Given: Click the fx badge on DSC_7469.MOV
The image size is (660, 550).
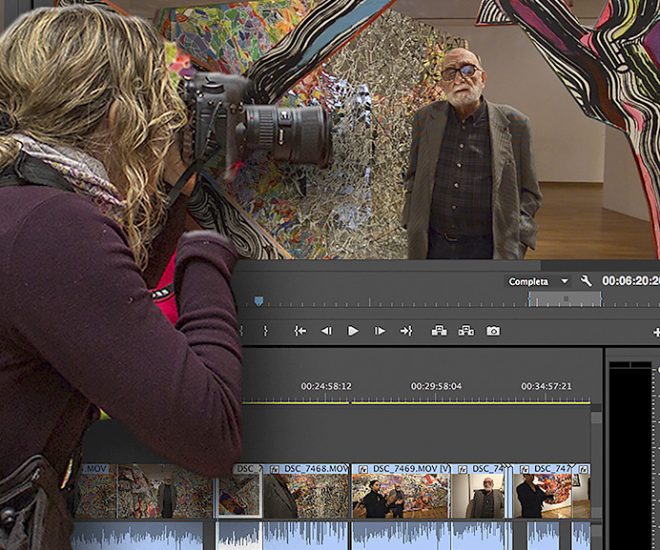Looking at the screenshot, I should click(x=363, y=469).
